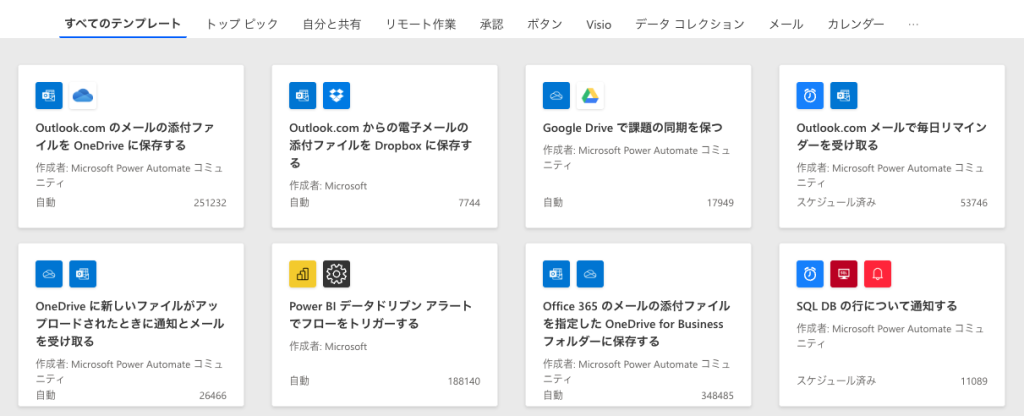The height and width of the screenshot is (416, 1024).
Task: Click スケジュール済み label on daily reminder card
Action: (836, 202)
